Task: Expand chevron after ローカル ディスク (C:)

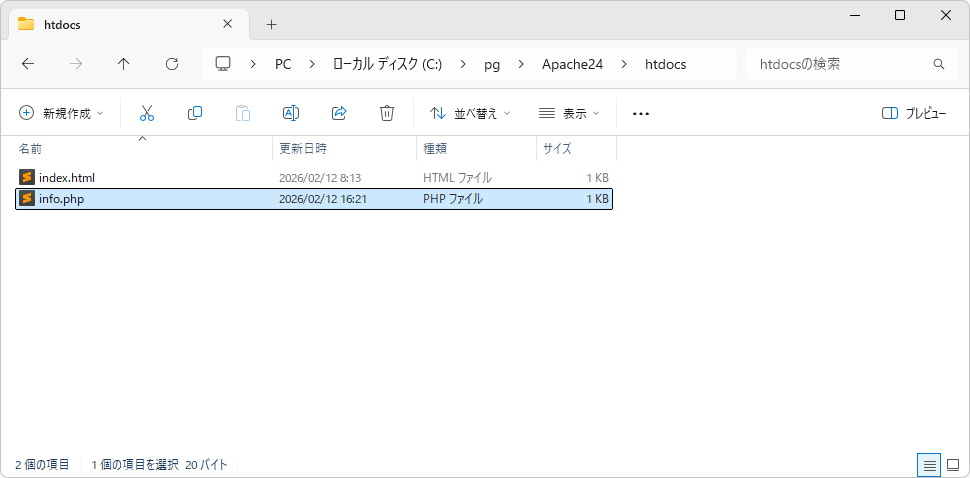Action: [x=463, y=64]
